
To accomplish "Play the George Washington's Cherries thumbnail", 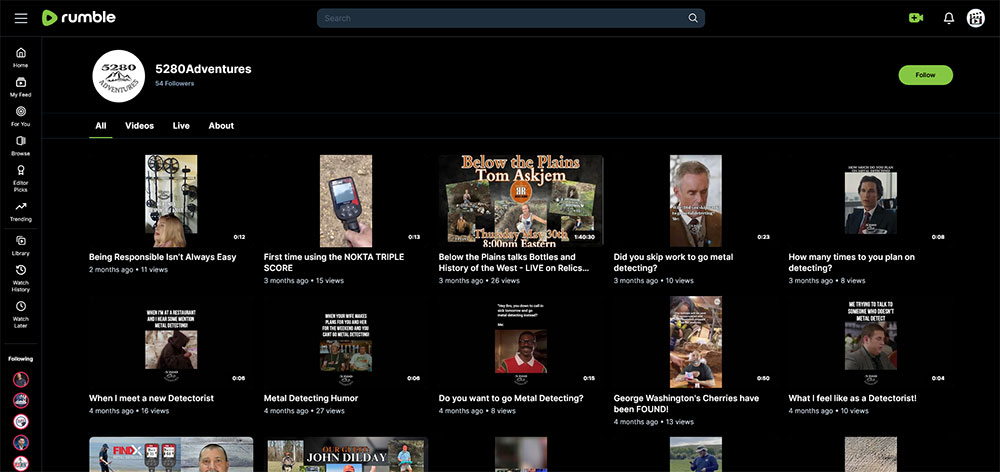I will [x=695, y=341].
